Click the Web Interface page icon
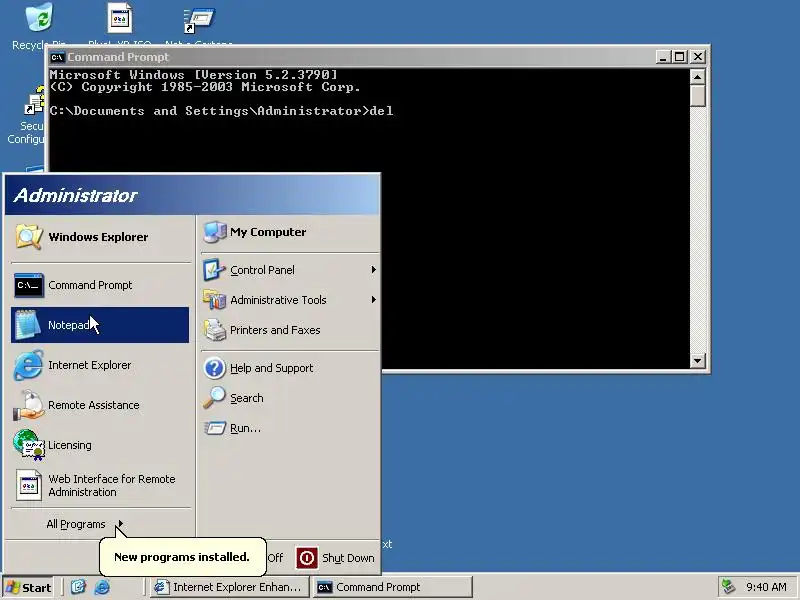800x600 pixels. click(29, 485)
